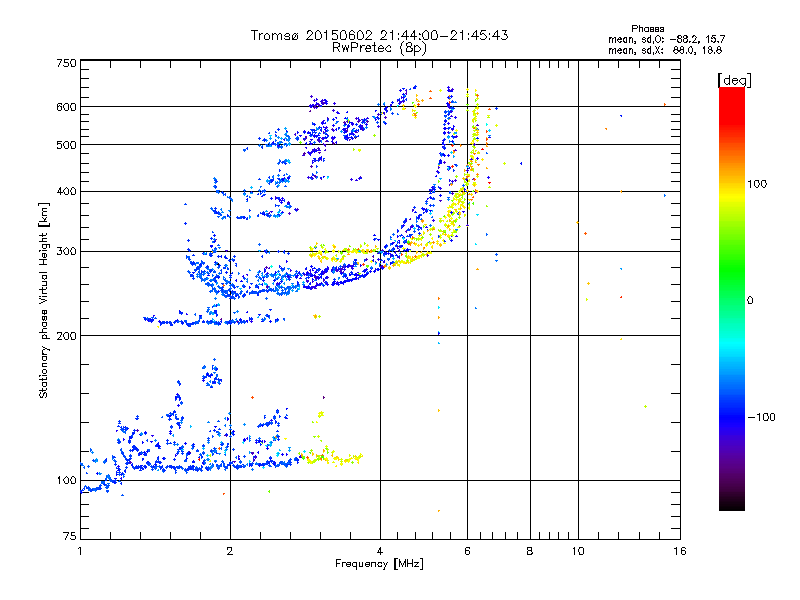Click the x-axis label '10'
This screenshot has width=800, height=600.
point(578,551)
